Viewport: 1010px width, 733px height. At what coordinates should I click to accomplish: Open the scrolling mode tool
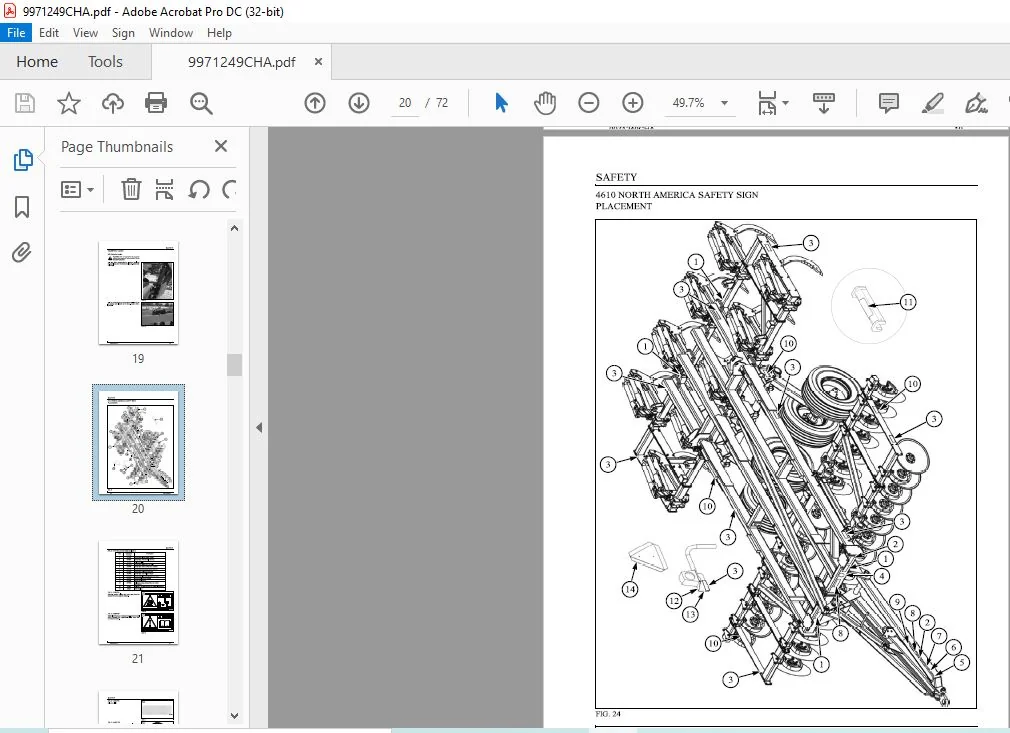pyautogui.click(x=823, y=103)
